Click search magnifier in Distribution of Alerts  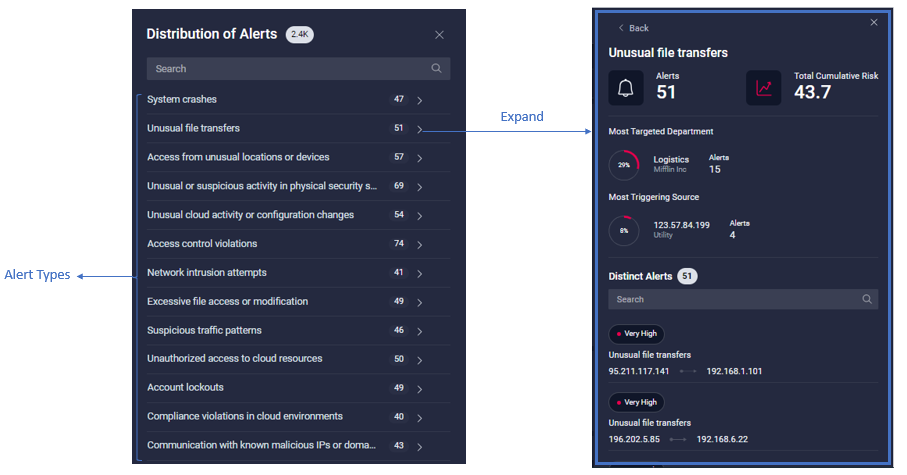(436, 69)
